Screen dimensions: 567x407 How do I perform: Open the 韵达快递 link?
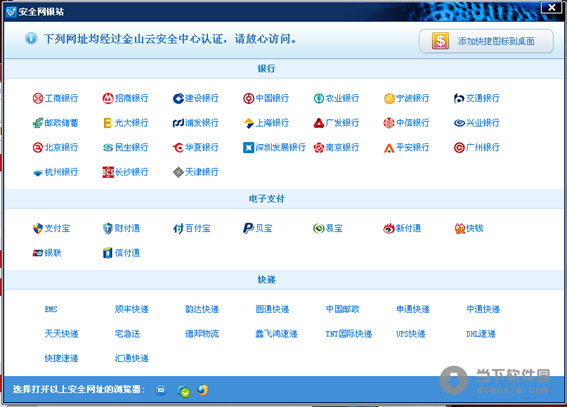(202, 309)
